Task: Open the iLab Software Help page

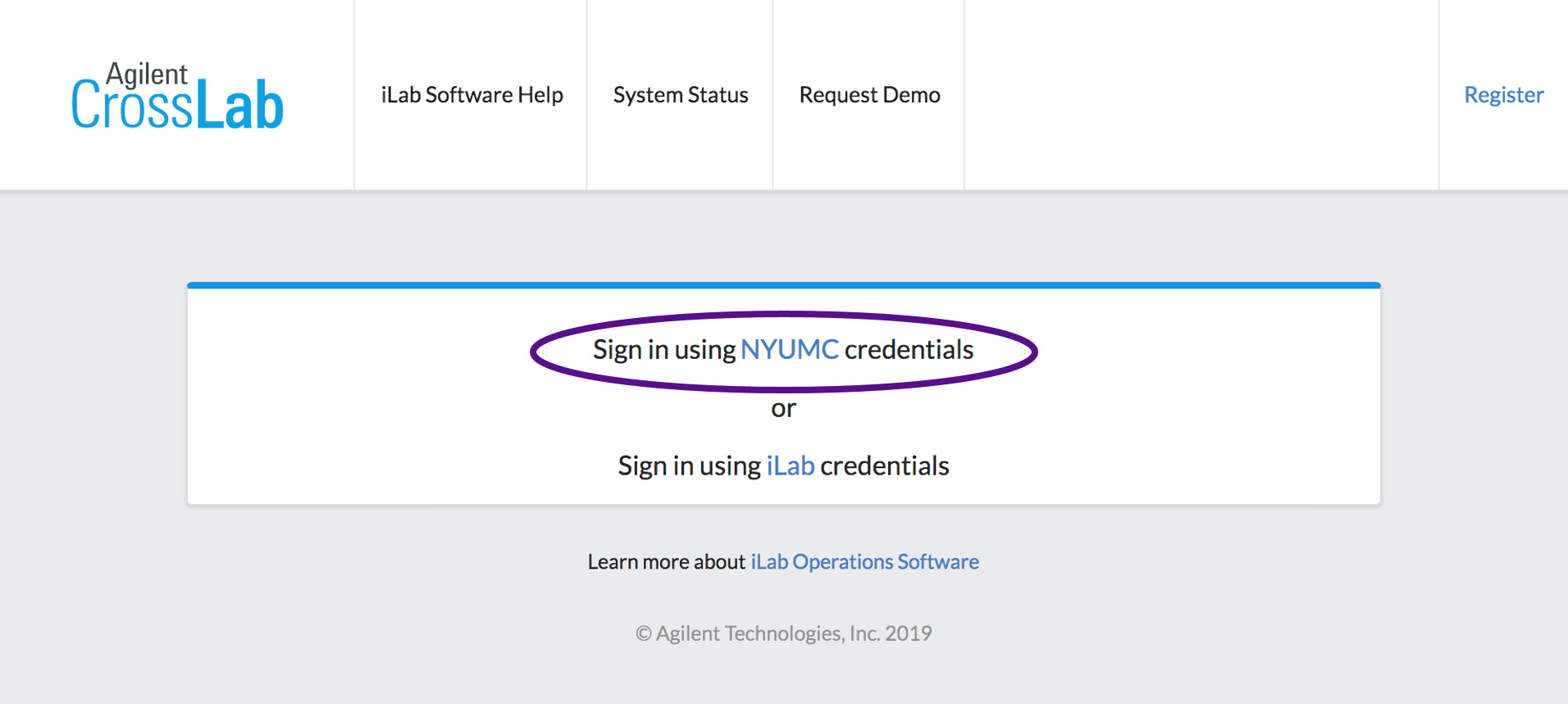Action: [x=472, y=95]
